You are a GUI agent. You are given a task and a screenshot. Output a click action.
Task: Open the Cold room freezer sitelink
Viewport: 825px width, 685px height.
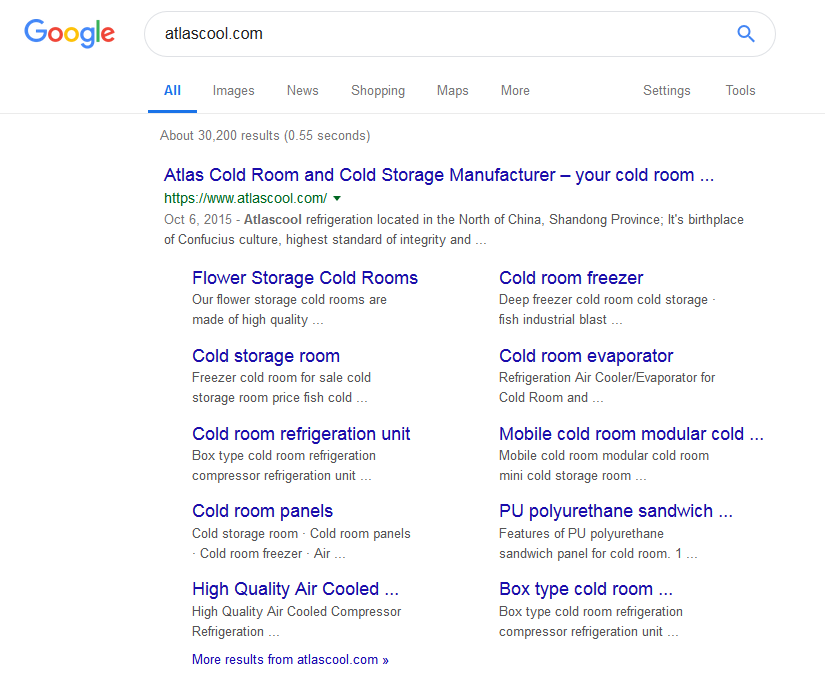coord(571,278)
